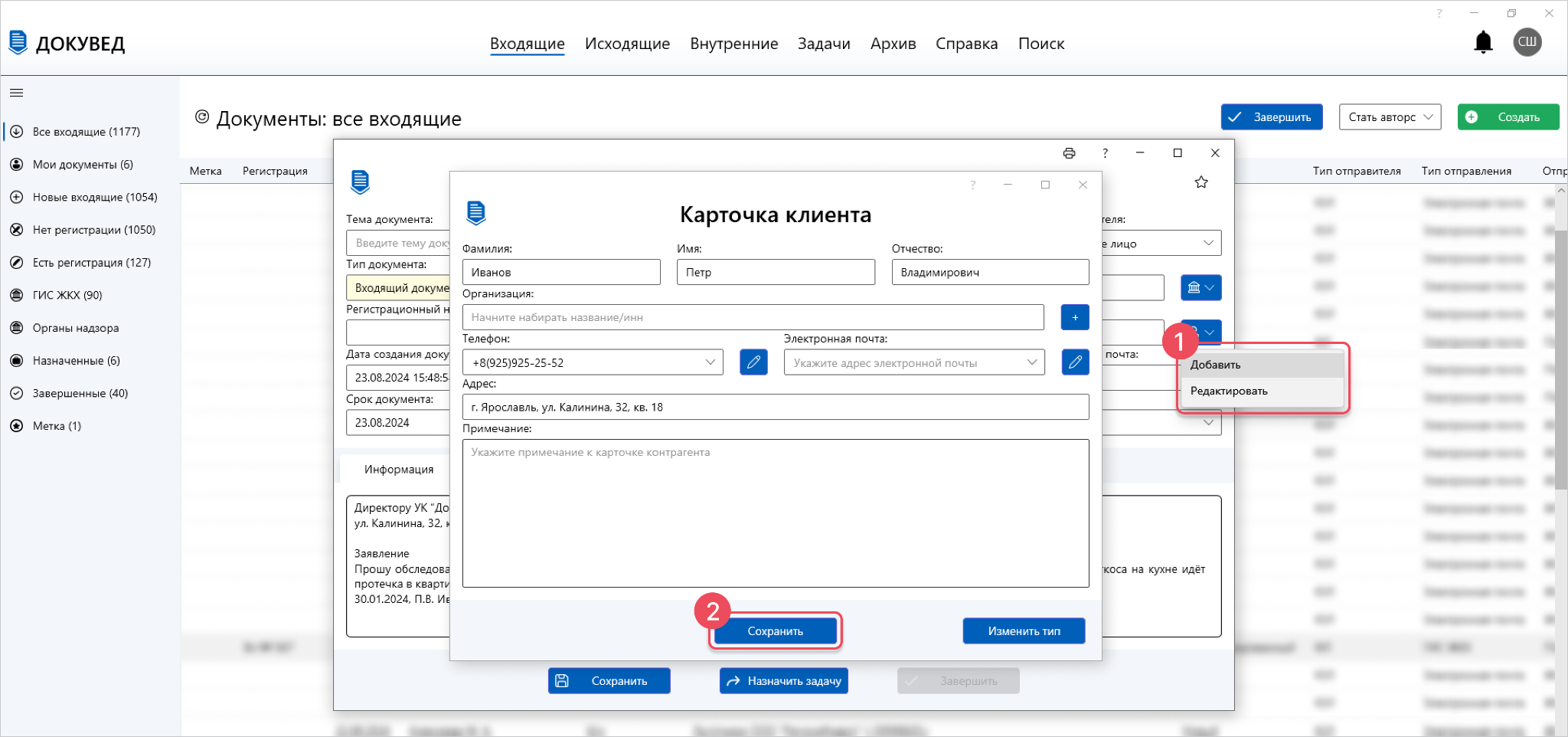Viewport: 1568px width, 737px height.
Task: Click the pencil icon next to email
Action: pyautogui.click(x=1075, y=362)
